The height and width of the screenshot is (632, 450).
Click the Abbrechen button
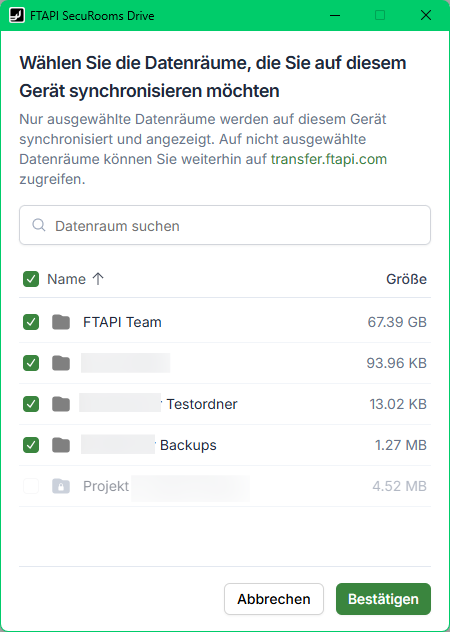tap(274, 599)
